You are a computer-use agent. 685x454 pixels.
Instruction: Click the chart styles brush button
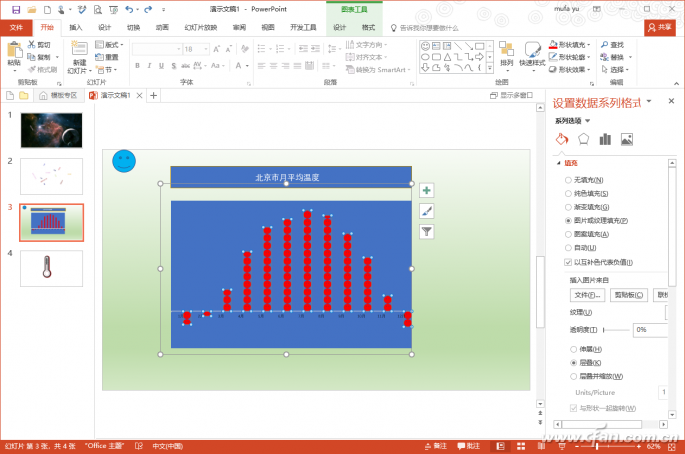(x=426, y=211)
